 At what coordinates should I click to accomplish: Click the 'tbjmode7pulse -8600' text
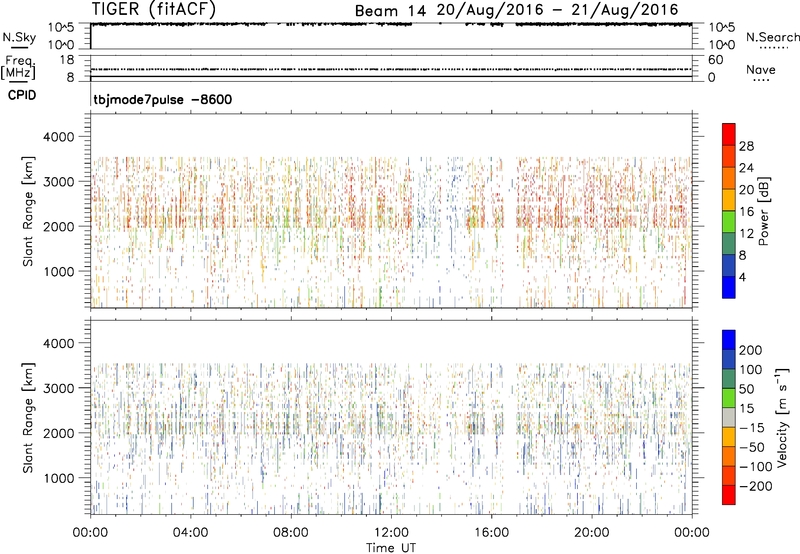coord(162,99)
